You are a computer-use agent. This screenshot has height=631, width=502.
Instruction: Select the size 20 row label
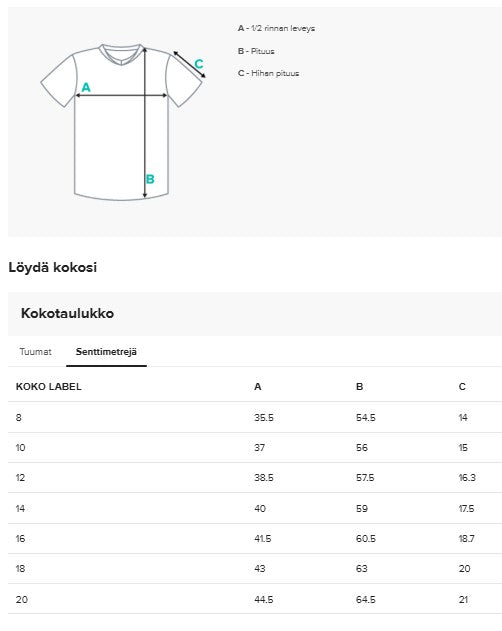pyautogui.click(x=22, y=599)
